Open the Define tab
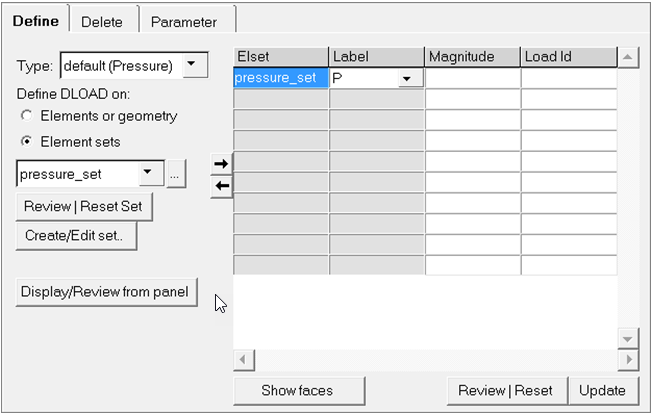Screen dimensions: 653x414 [36, 21]
